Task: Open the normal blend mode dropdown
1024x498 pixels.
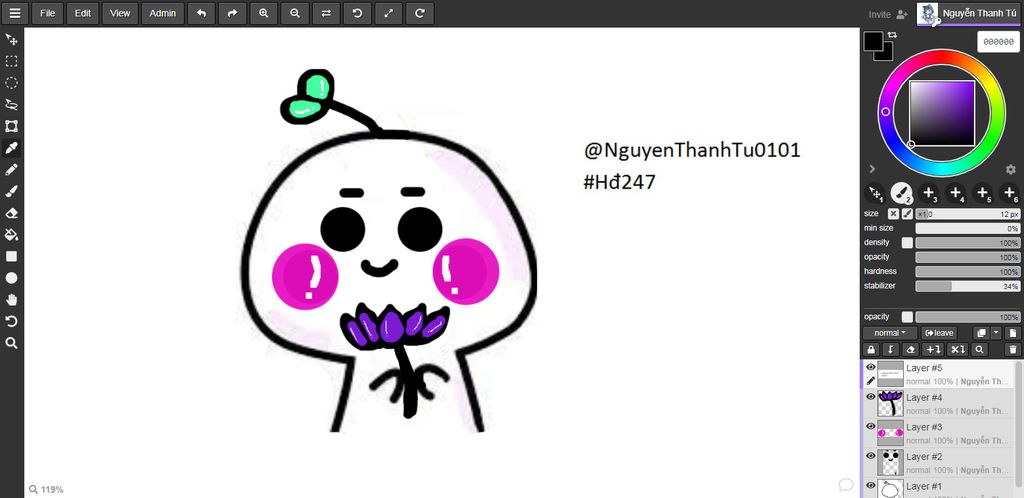Action: tap(890, 333)
